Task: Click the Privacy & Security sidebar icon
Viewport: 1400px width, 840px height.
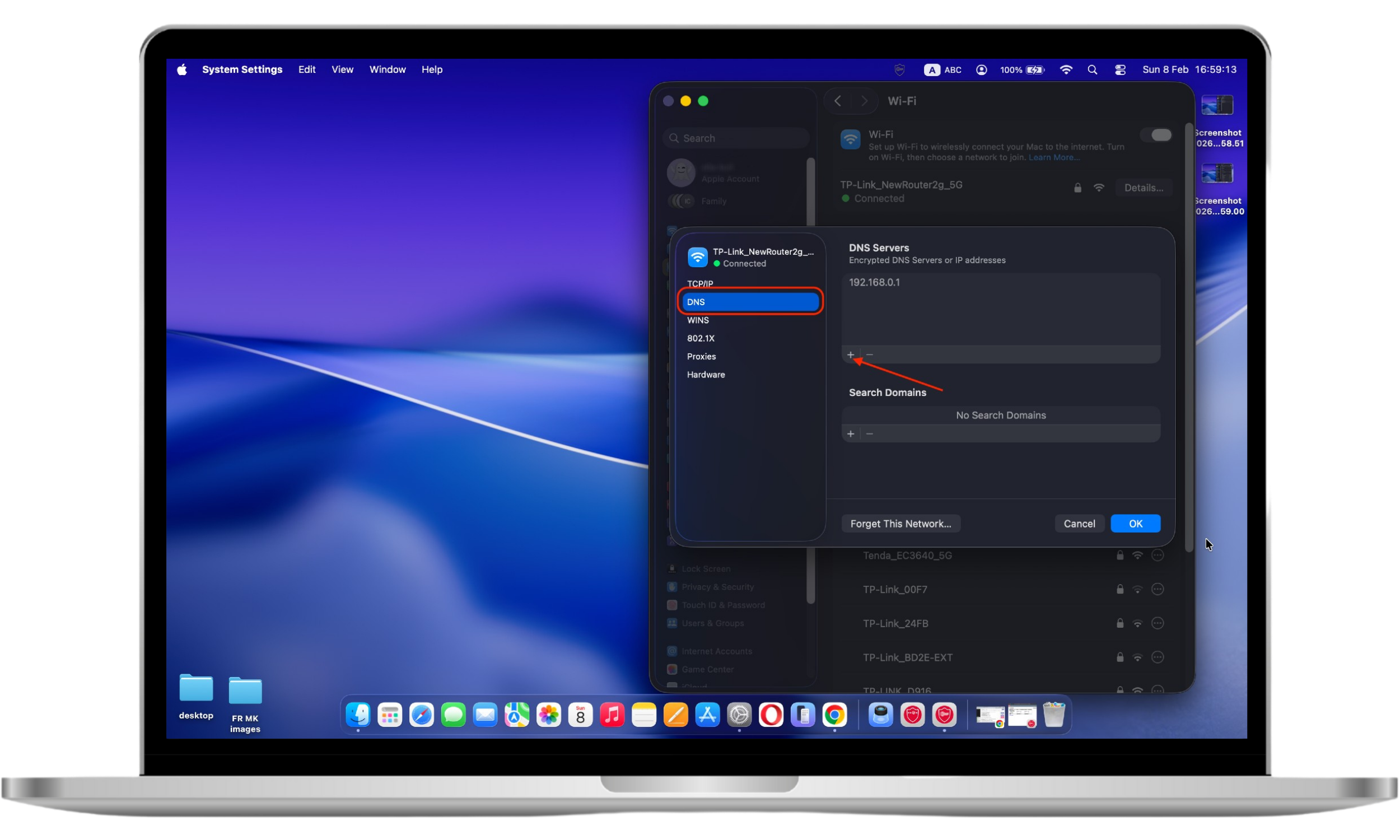Action: (671, 586)
